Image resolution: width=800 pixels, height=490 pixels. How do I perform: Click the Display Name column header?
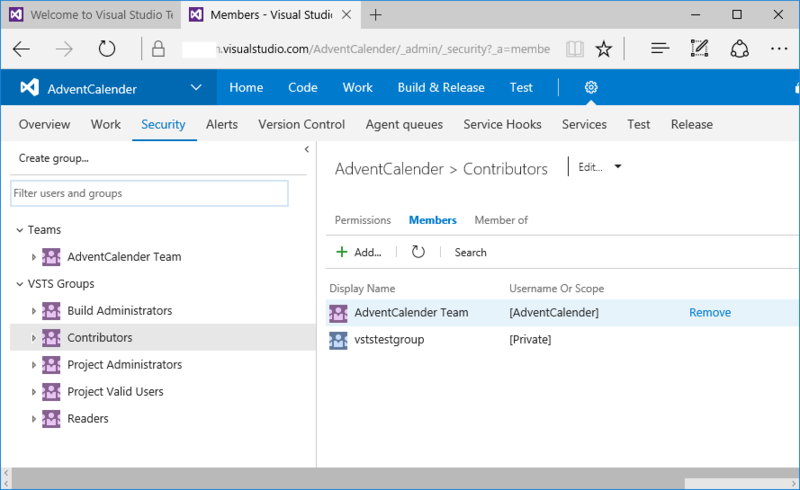coord(362,288)
